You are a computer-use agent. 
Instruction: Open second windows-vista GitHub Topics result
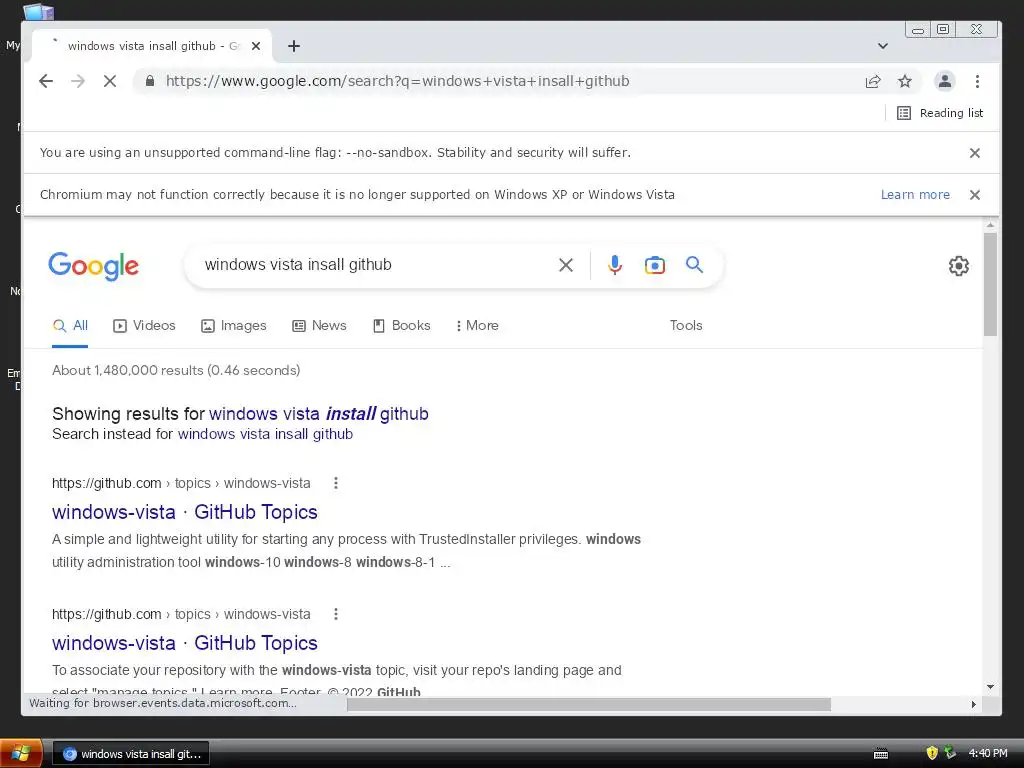click(185, 643)
